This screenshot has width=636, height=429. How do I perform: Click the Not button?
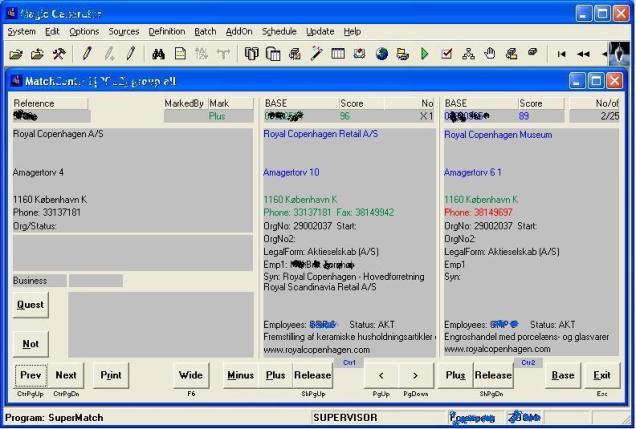31,344
